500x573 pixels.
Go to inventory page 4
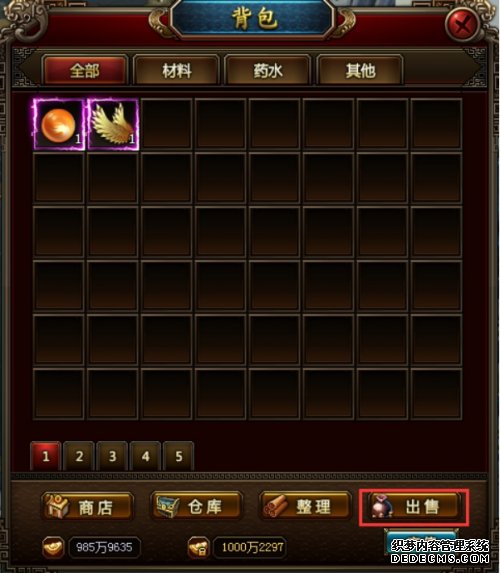pos(145,456)
